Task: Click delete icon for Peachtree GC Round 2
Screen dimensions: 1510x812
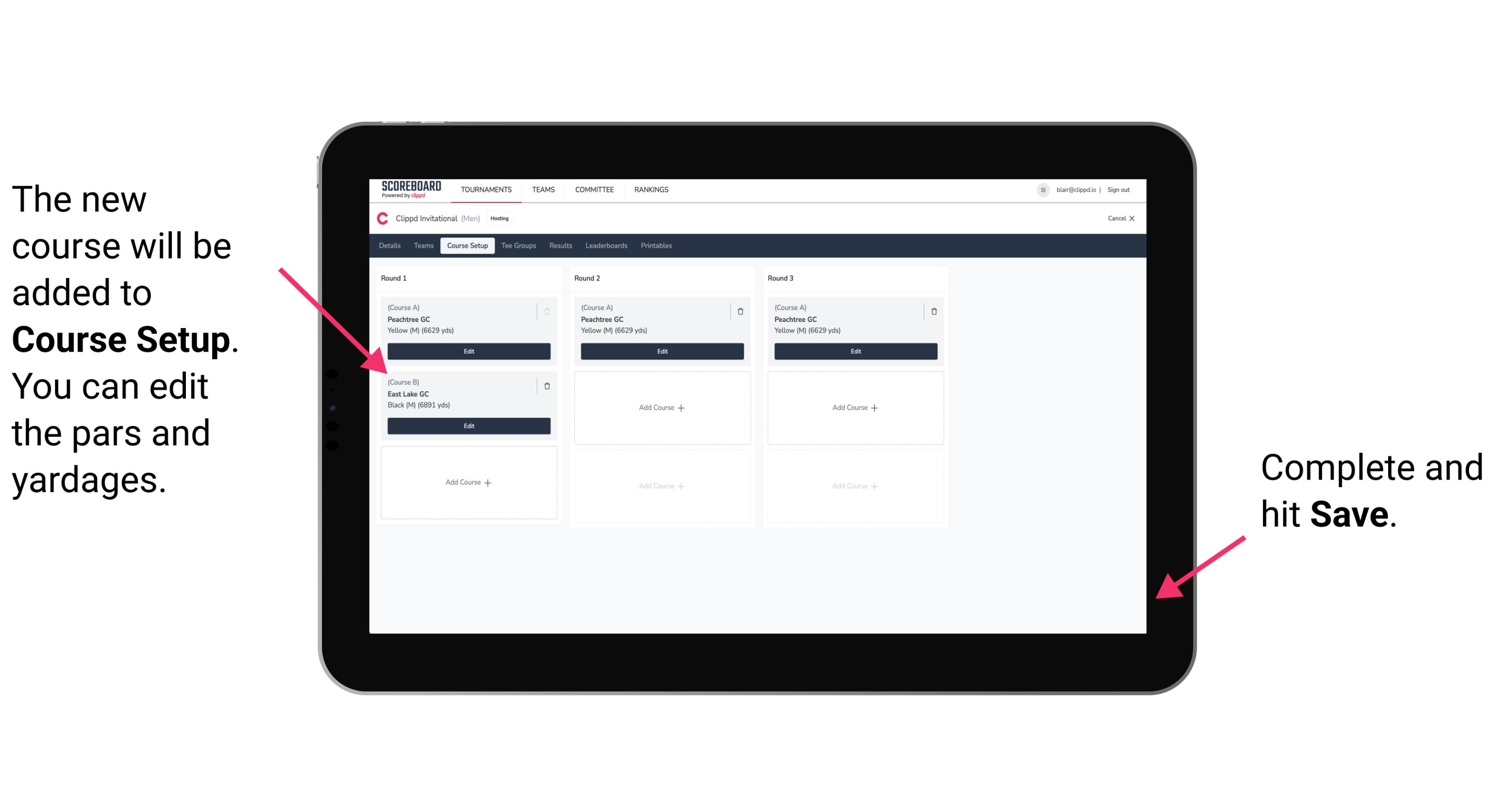Action: click(739, 310)
